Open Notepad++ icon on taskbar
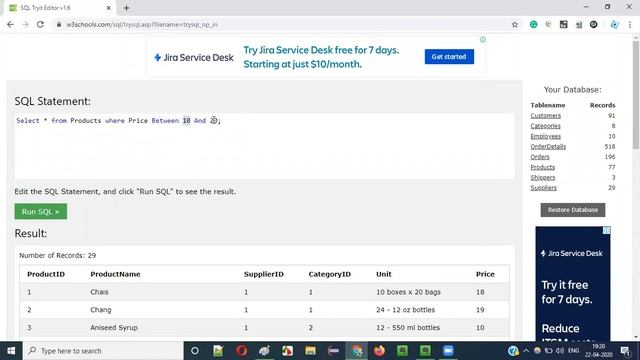This screenshot has width=640, height=360. click(x=218, y=351)
